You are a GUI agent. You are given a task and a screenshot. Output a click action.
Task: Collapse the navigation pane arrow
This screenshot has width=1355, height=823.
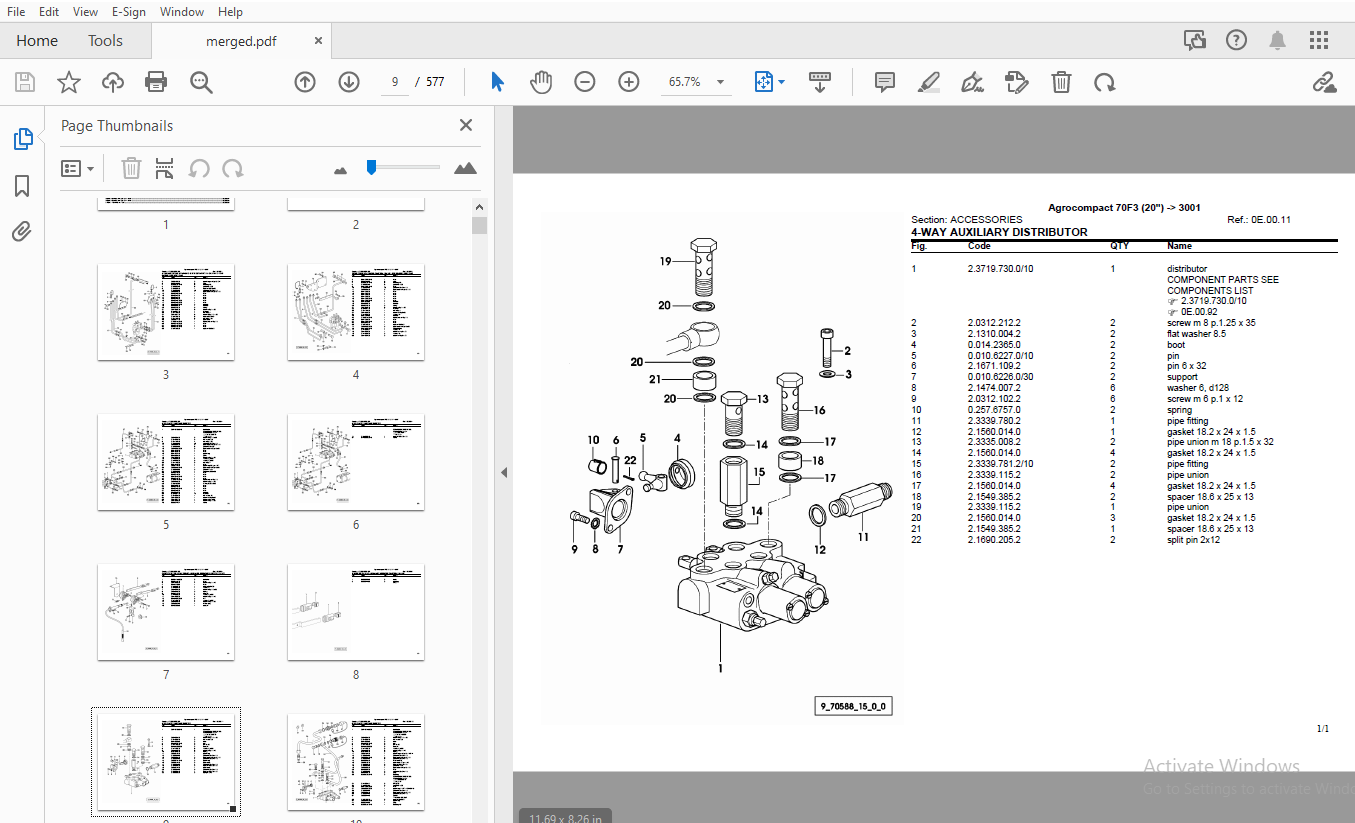[504, 472]
